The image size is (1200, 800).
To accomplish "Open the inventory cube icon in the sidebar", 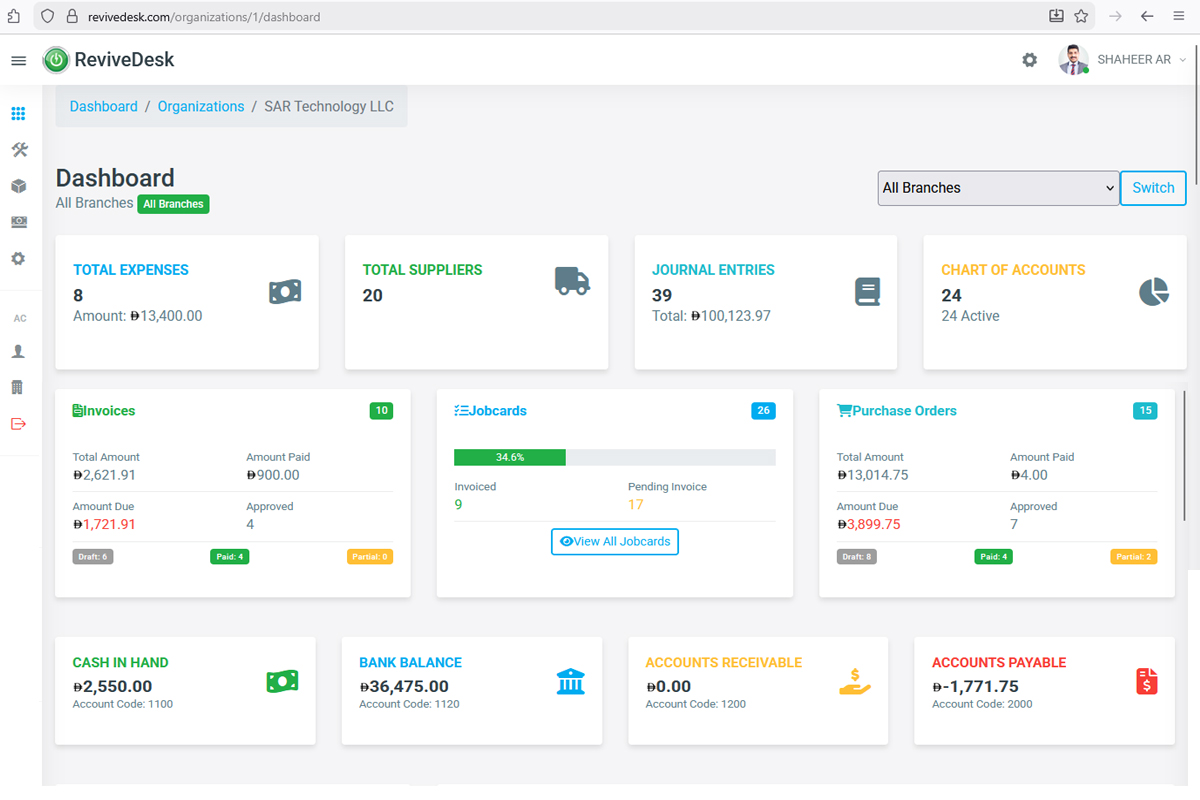I will (x=18, y=185).
